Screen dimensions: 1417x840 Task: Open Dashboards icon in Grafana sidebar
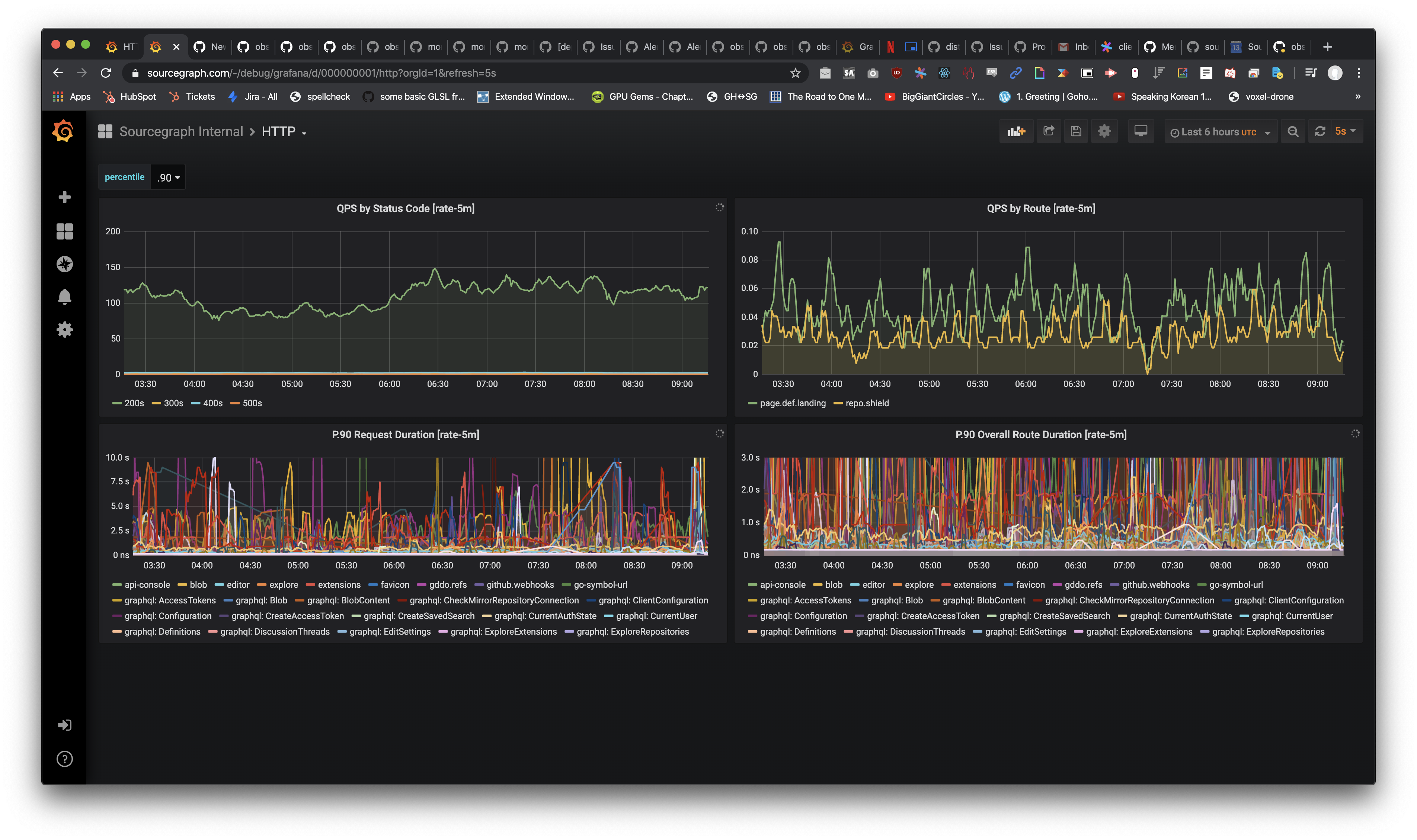point(64,231)
